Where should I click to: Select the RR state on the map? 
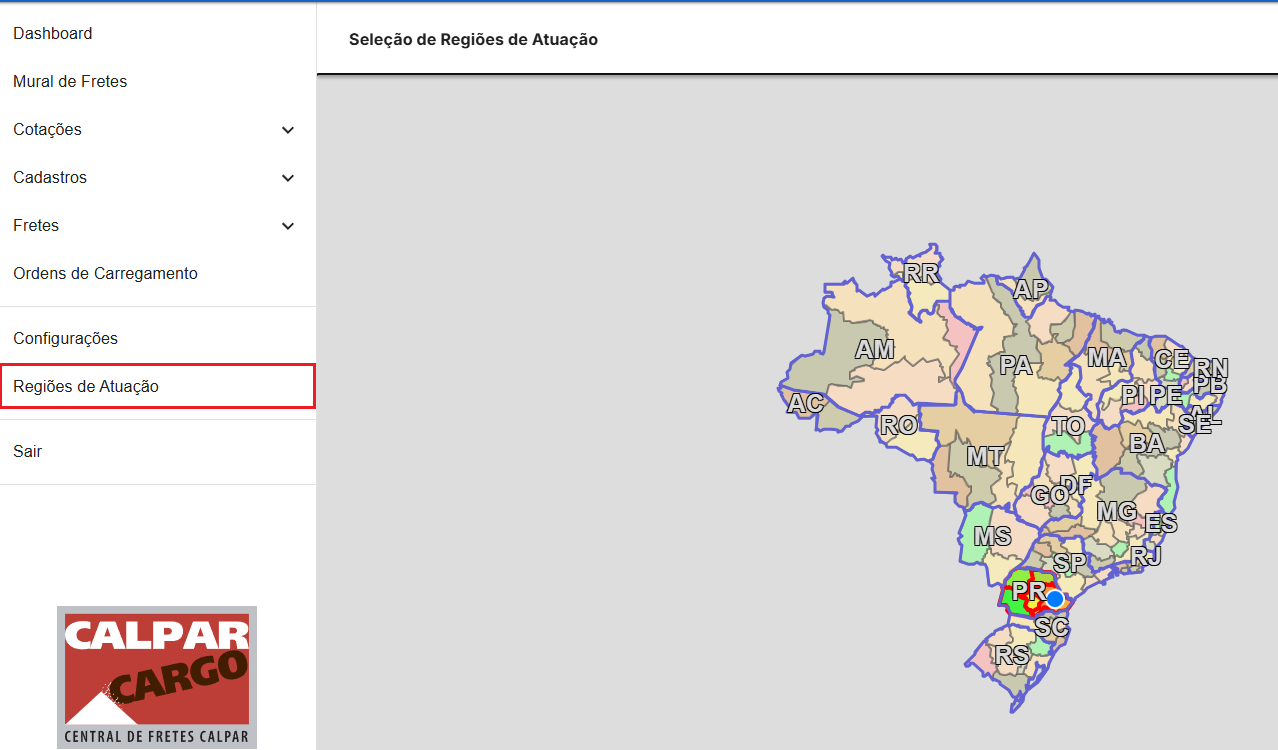[x=920, y=273]
